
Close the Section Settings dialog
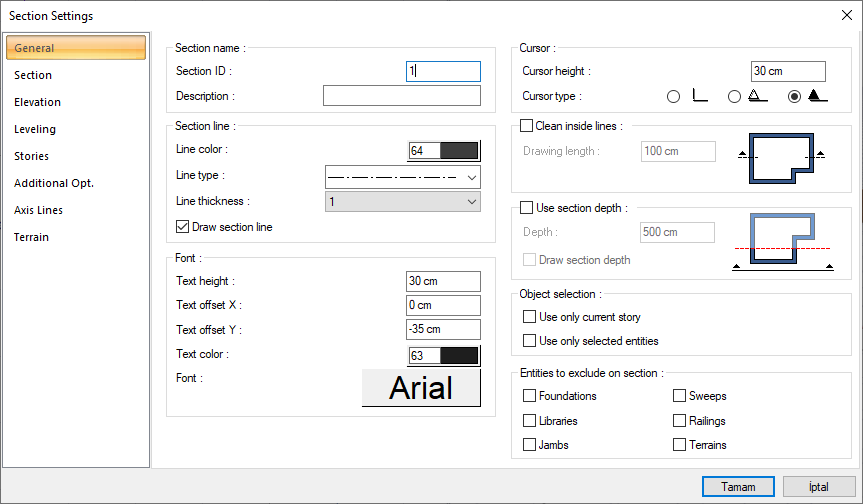coord(846,14)
